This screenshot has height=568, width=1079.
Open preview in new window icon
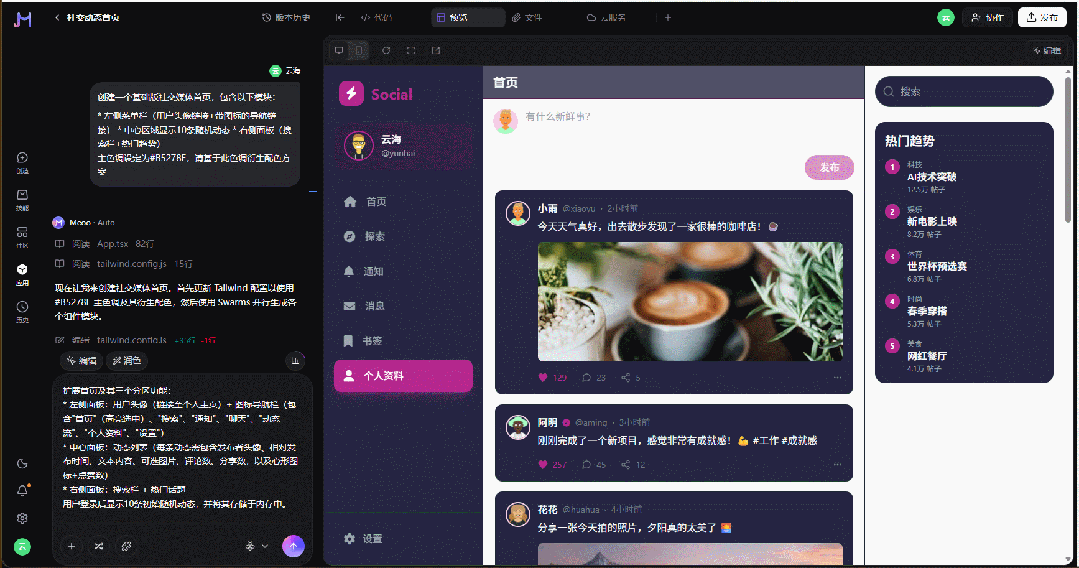pyautogui.click(x=436, y=50)
